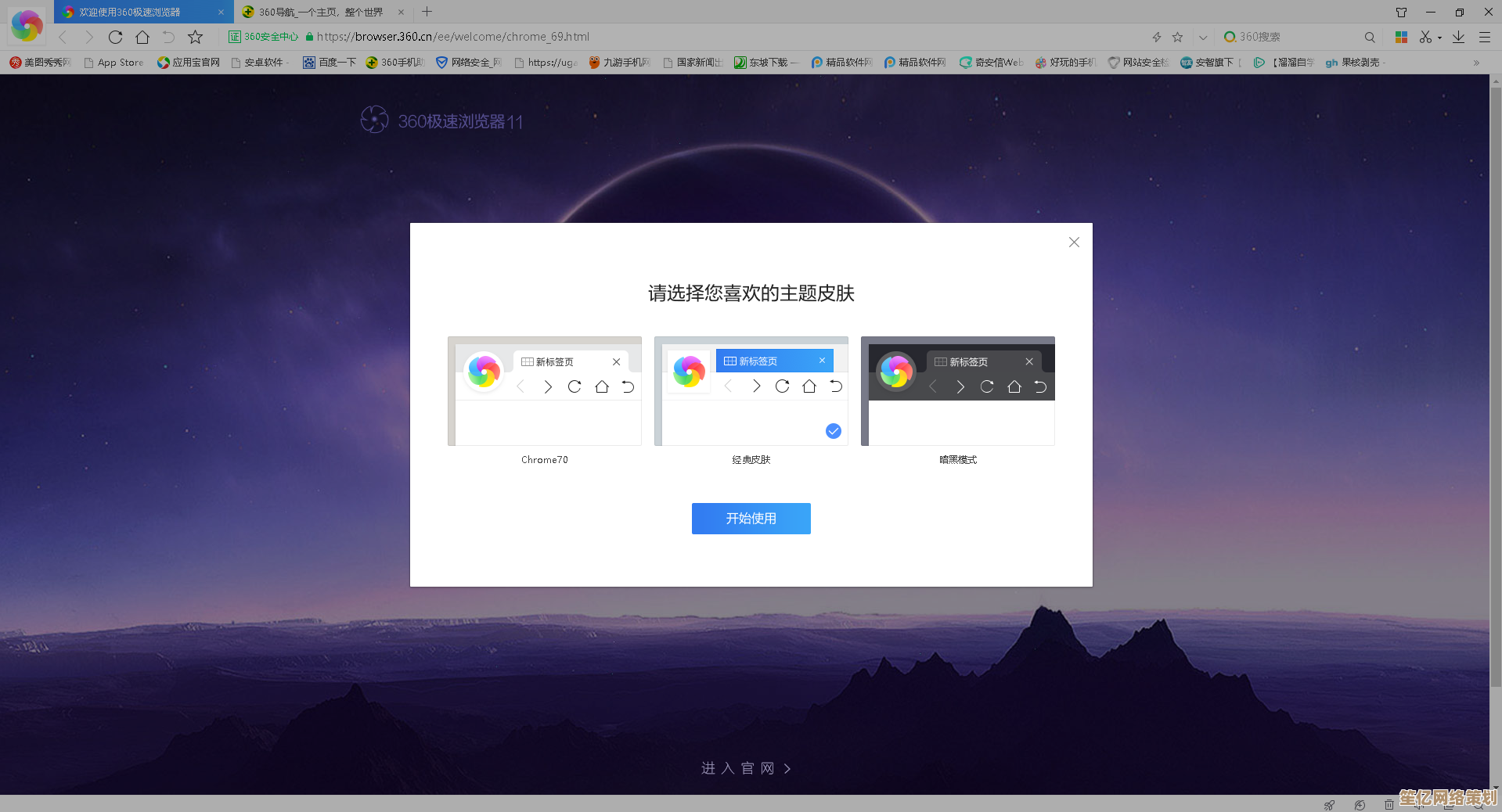Follow the 进入官网 link
The height and width of the screenshot is (812, 1502).
coord(746,768)
